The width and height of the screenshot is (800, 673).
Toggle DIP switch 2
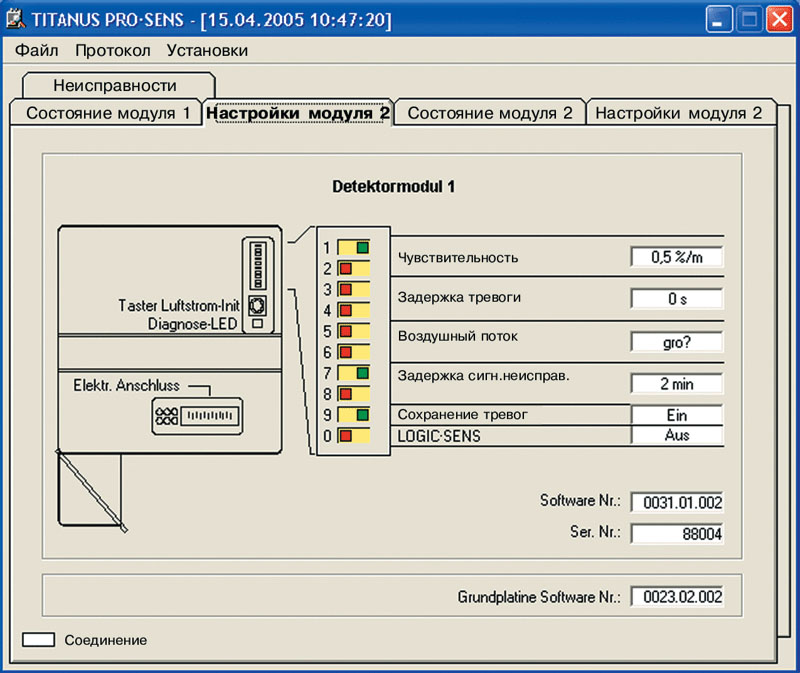[x=354, y=269]
